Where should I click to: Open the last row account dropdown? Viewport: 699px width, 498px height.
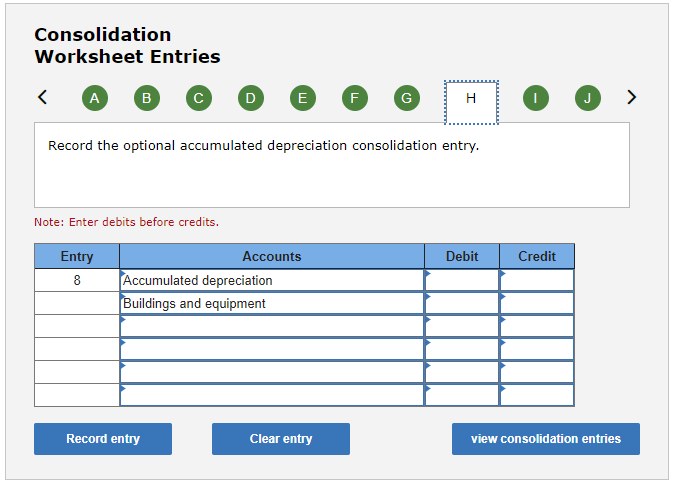point(272,395)
